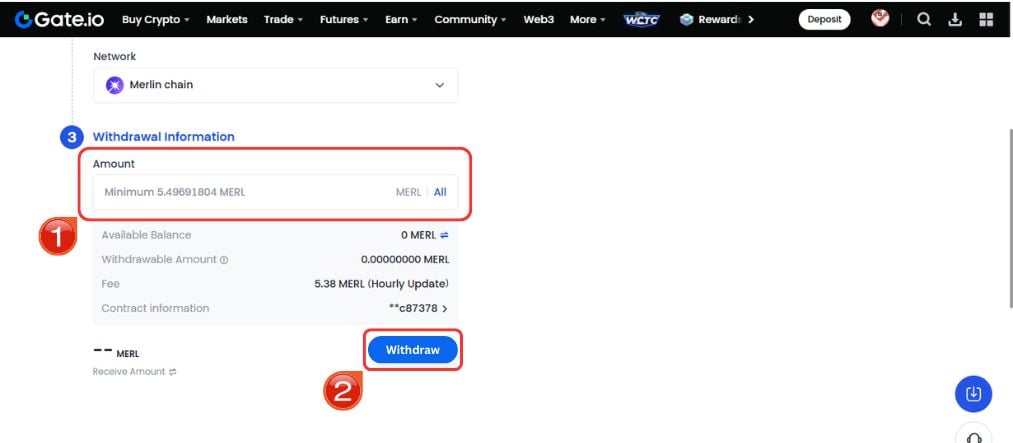This screenshot has height=443, width=1013.
Task: Open the Buy Crypto dropdown menu
Action: click(156, 19)
